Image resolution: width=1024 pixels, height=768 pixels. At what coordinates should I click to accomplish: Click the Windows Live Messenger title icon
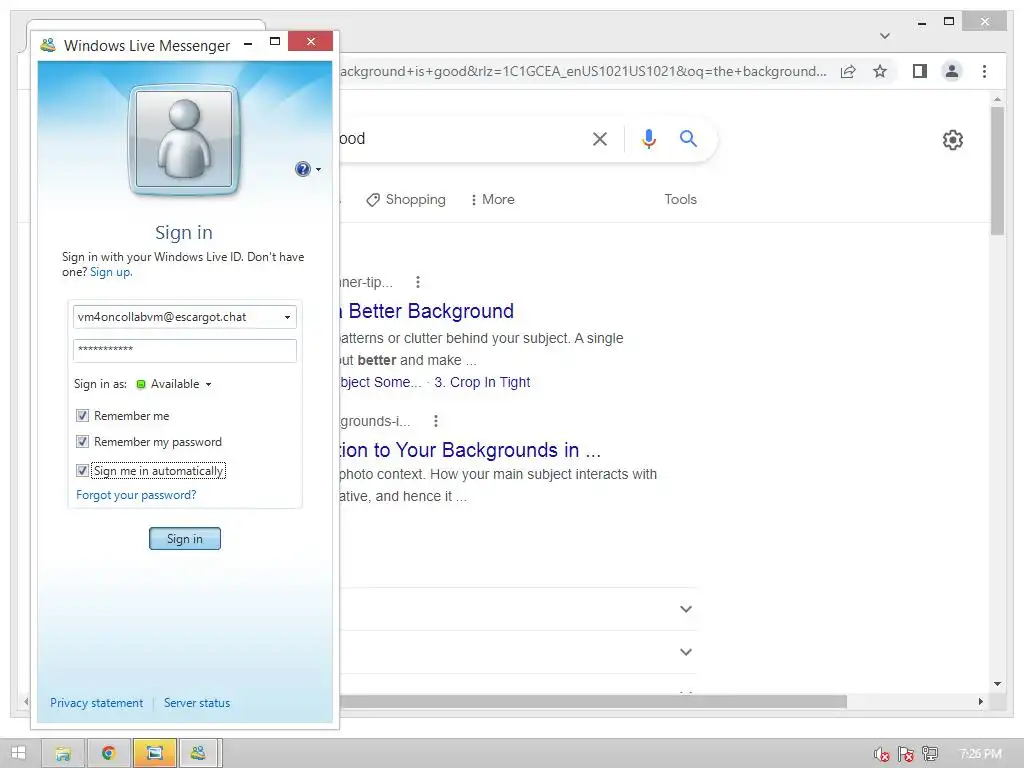(x=48, y=45)
